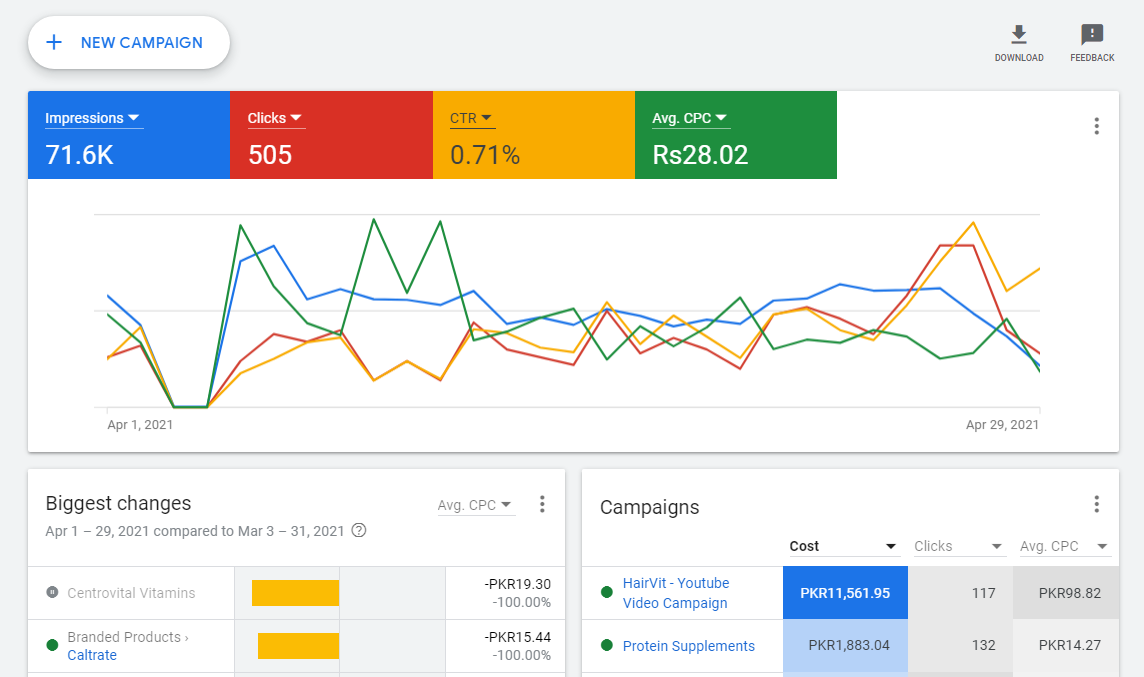This screenshot has width=1144, height=677.
Task: Click the 117 clicks cell
Action: (960, 593)
